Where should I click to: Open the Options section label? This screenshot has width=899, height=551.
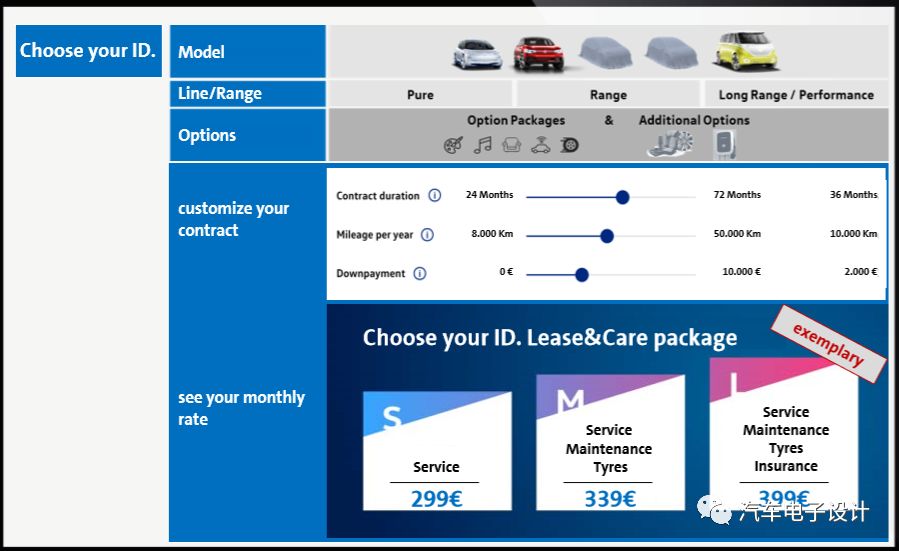click(248, 135)
